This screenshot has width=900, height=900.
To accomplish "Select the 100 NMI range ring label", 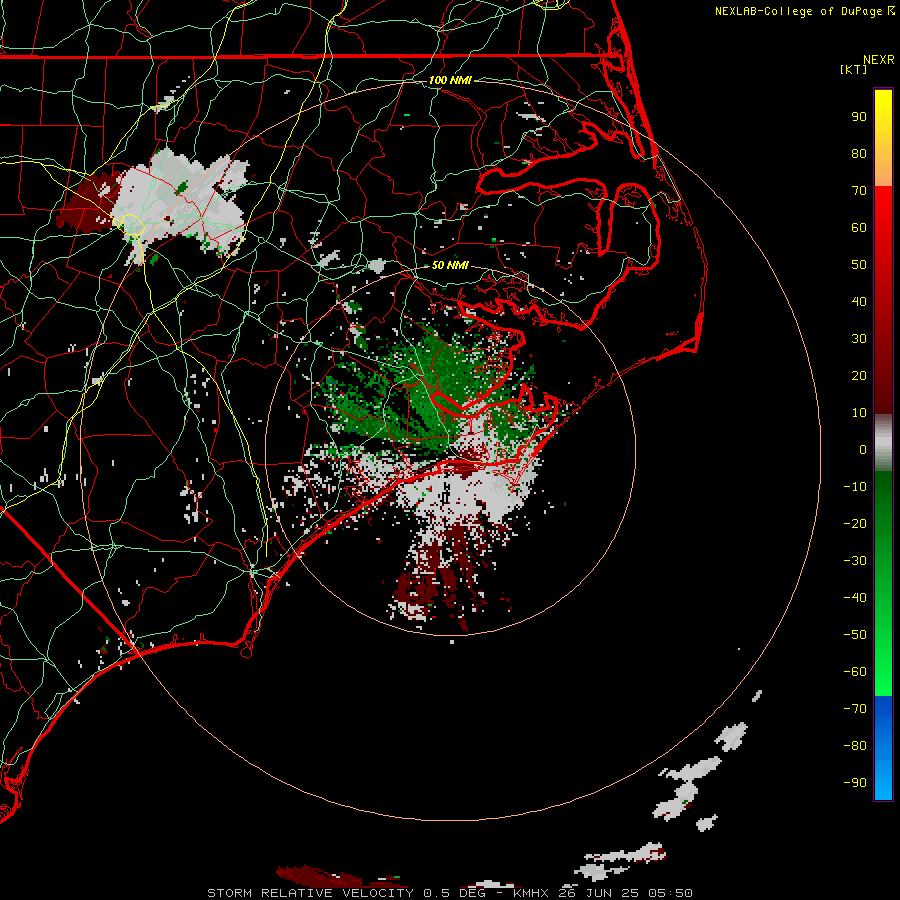I will (450, 80).
